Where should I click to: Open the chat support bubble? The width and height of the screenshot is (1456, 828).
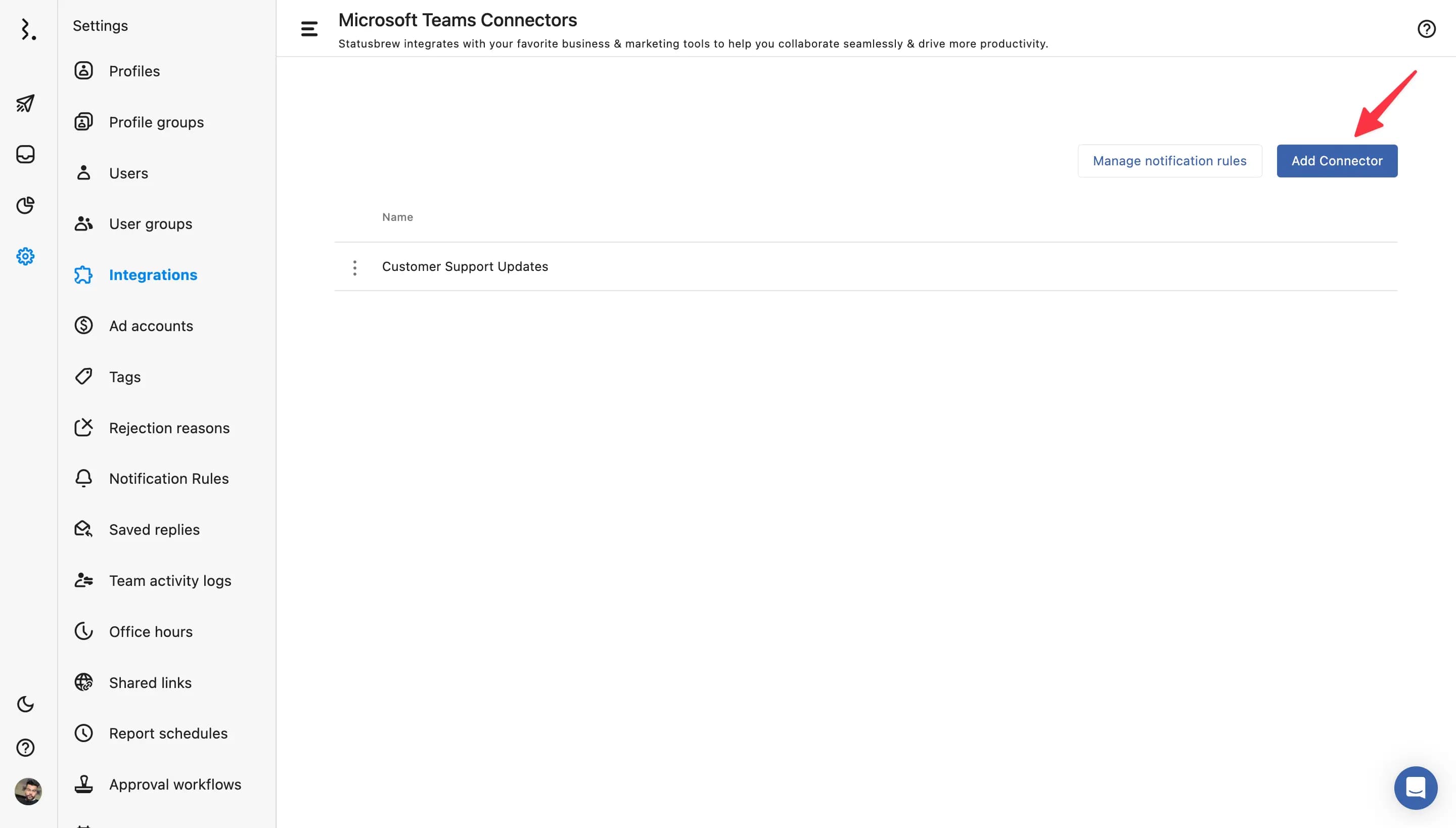click(x=1415, y=788)
